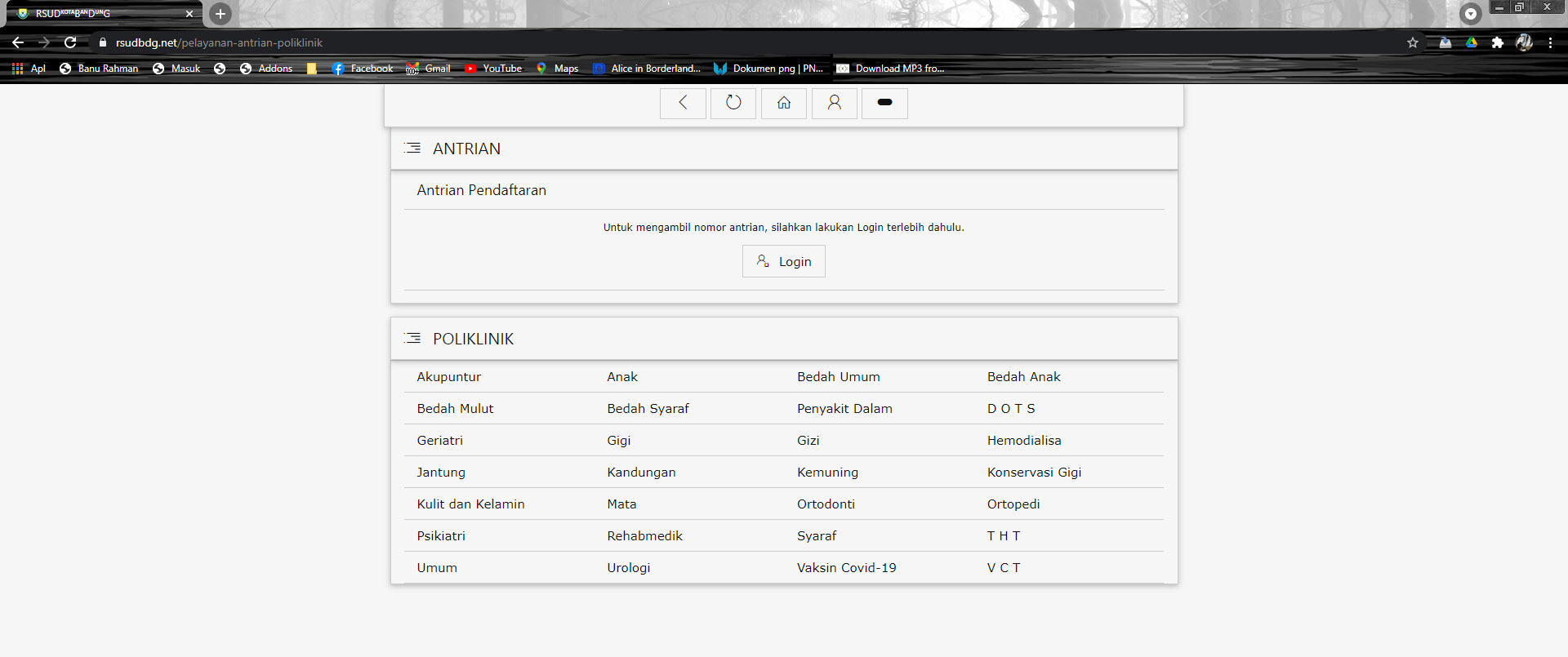Click the browser forward navigation arrow

click(44, 42)
